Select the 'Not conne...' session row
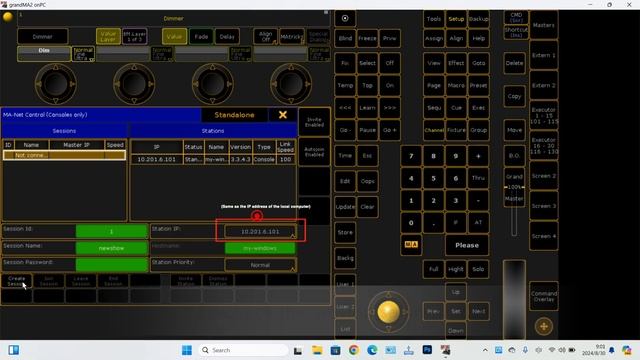640x360 pixels. [x=64, y=156]
